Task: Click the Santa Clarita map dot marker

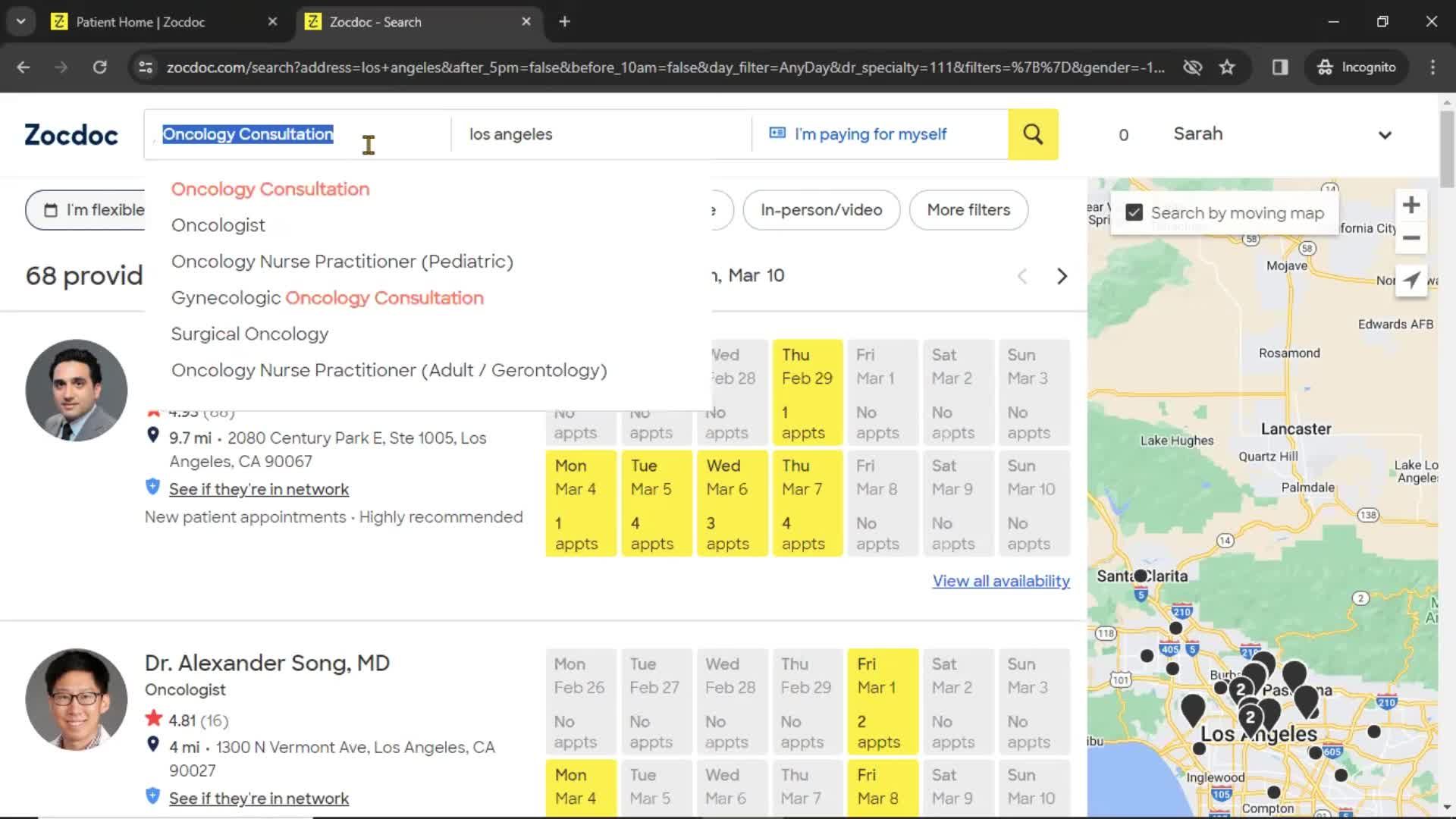Action: coord(1141,576)
